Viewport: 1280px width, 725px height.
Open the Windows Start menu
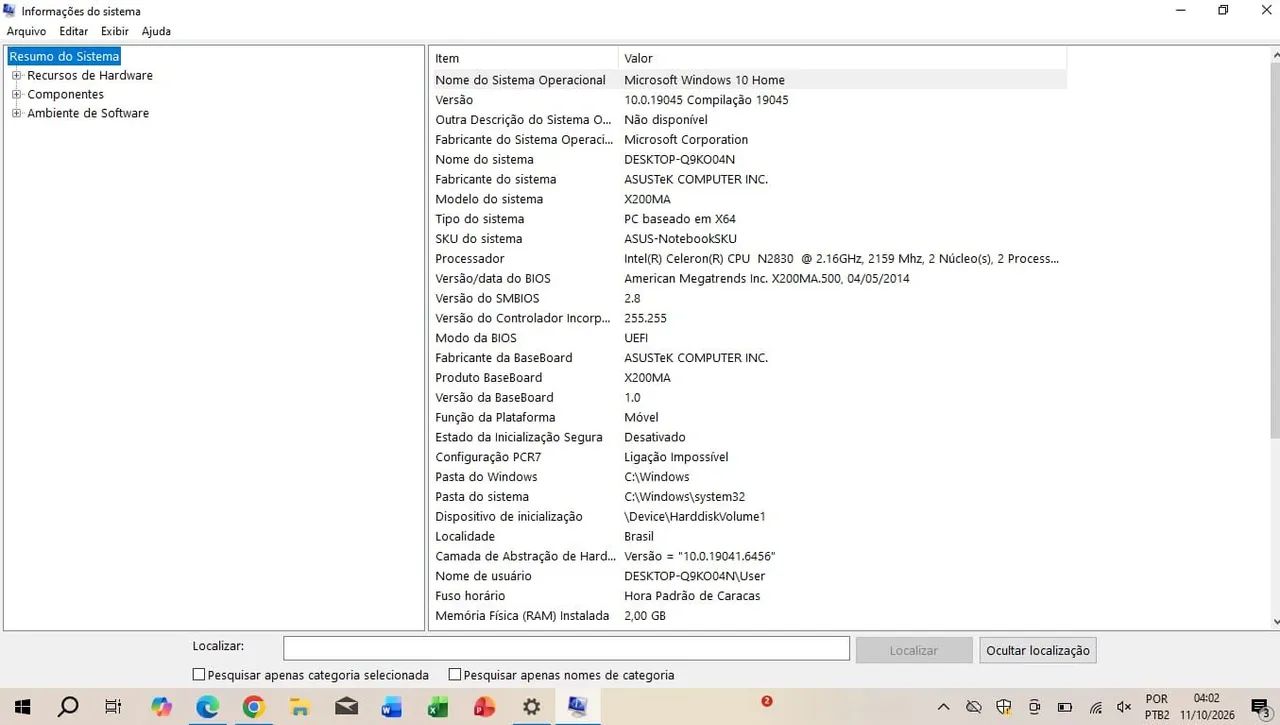tap(22, 707)
